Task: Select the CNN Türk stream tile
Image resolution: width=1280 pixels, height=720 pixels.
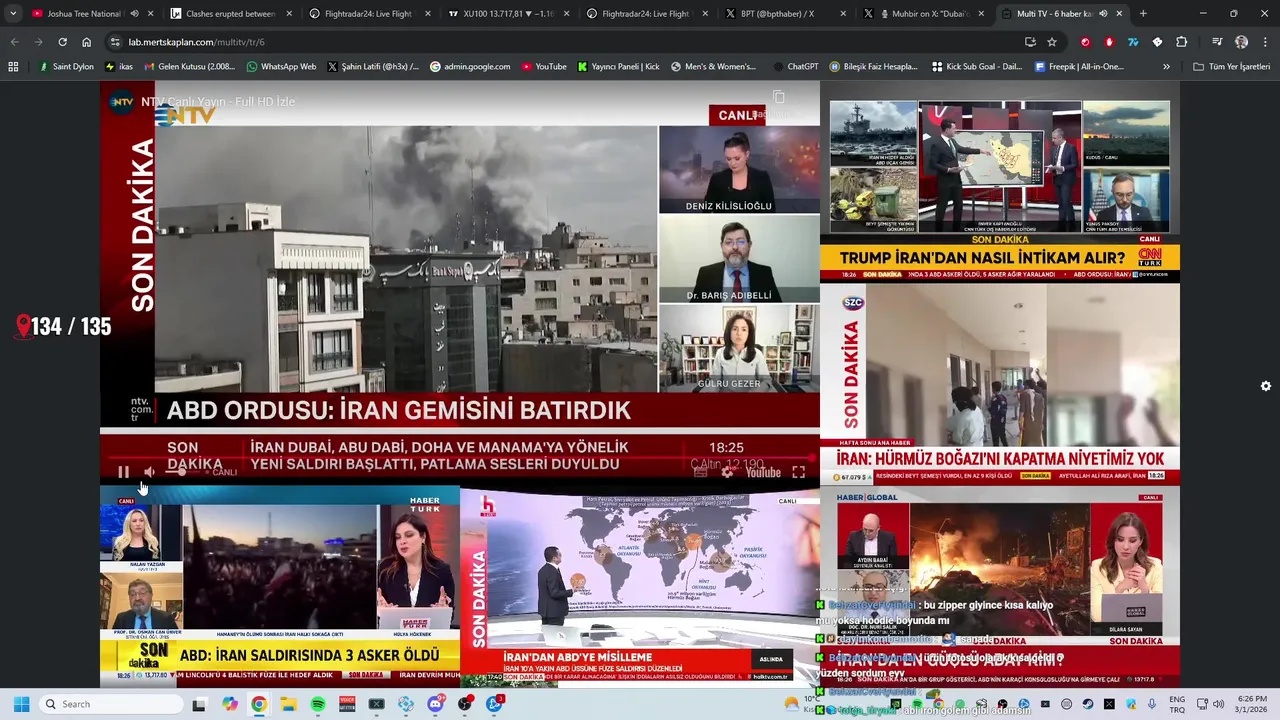Action: point(1000,182)
